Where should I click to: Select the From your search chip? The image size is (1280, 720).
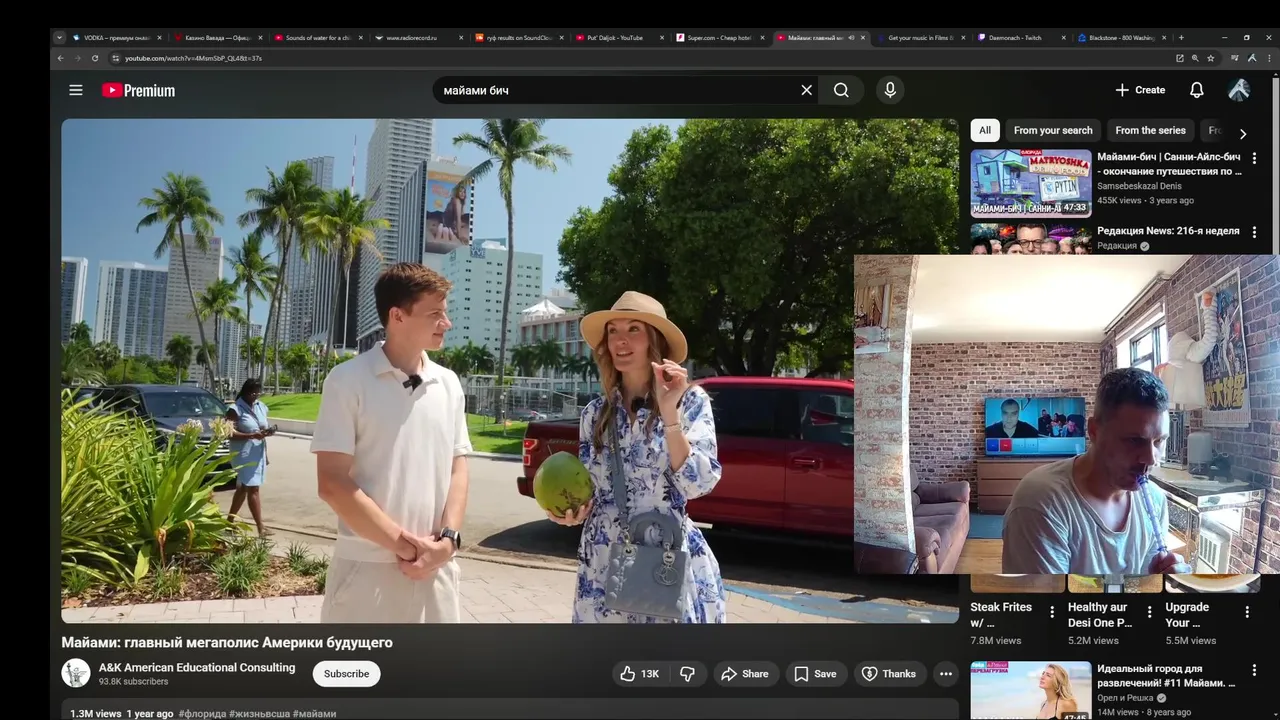(x=1053, y=130)
